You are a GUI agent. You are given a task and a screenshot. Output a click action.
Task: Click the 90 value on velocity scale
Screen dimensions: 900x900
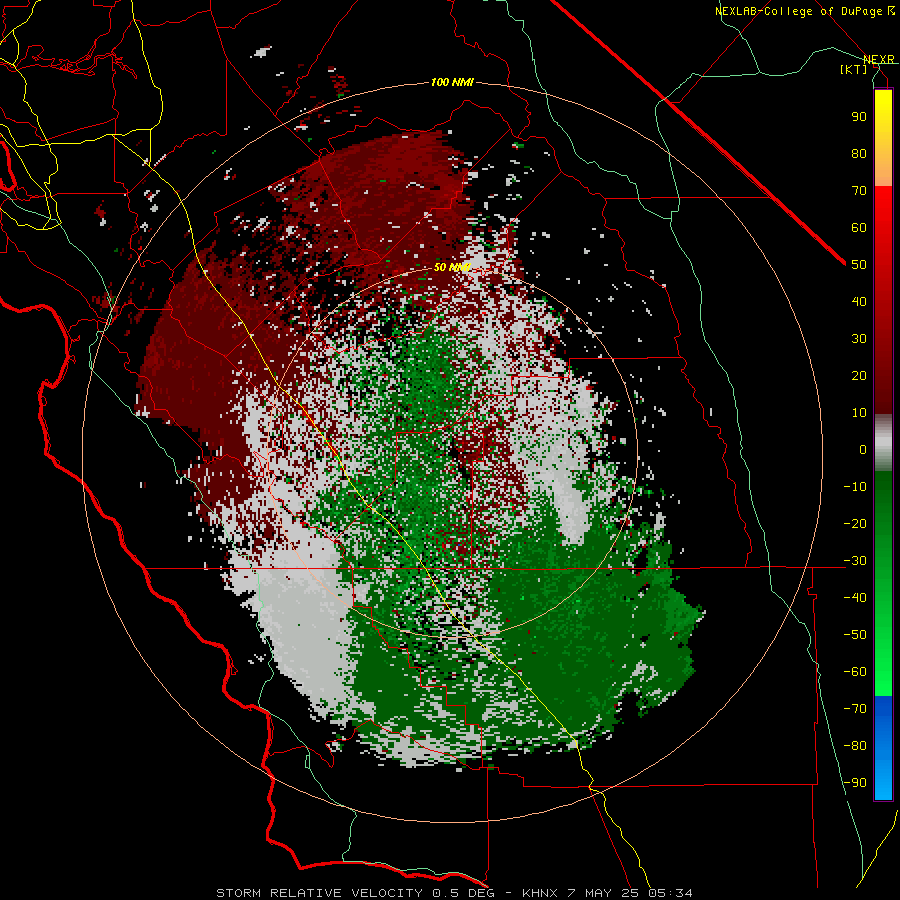click(859, 117)
